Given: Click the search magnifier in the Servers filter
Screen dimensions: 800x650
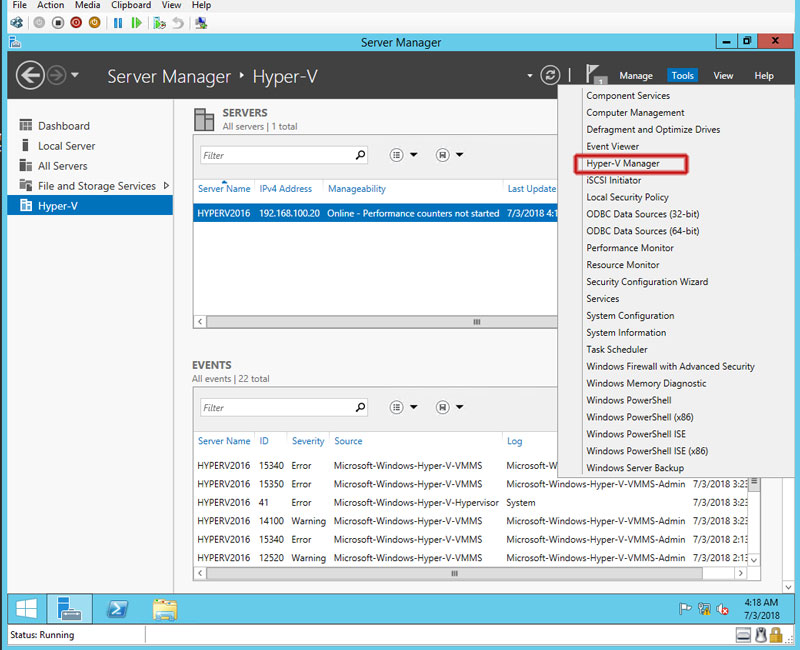Looking at the screenshot, I should click(361, 155).
